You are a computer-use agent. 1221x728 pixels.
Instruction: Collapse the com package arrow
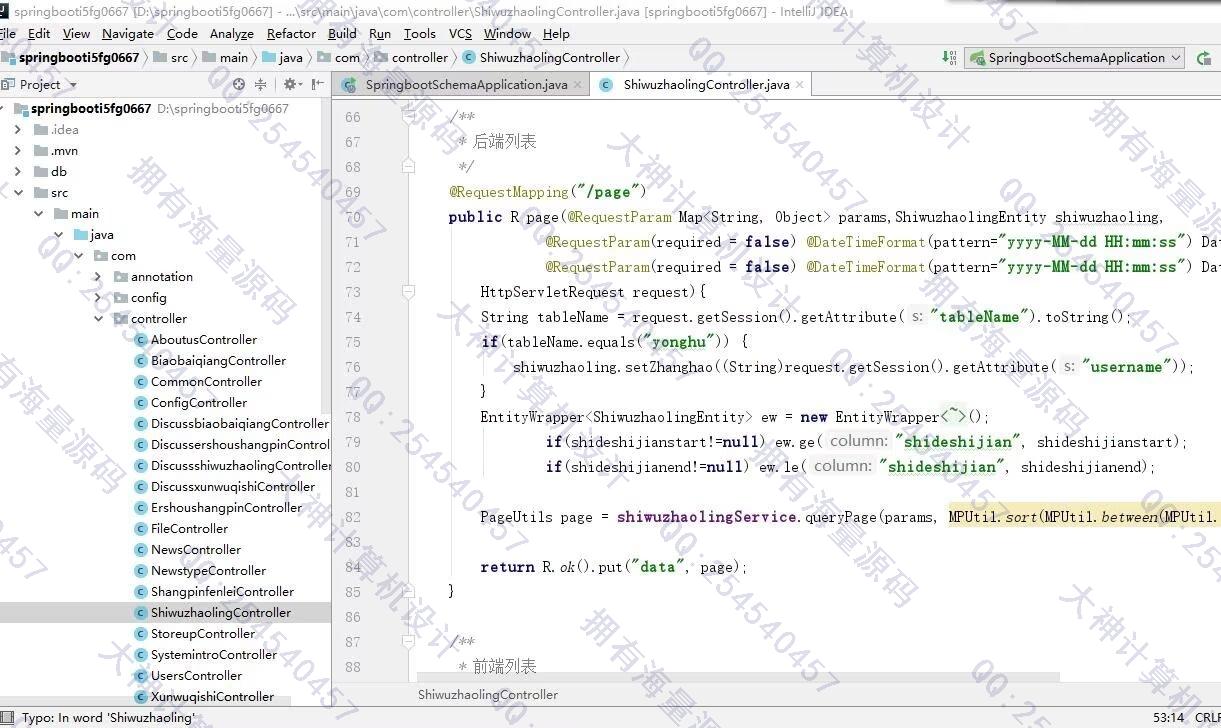(78, 256)
